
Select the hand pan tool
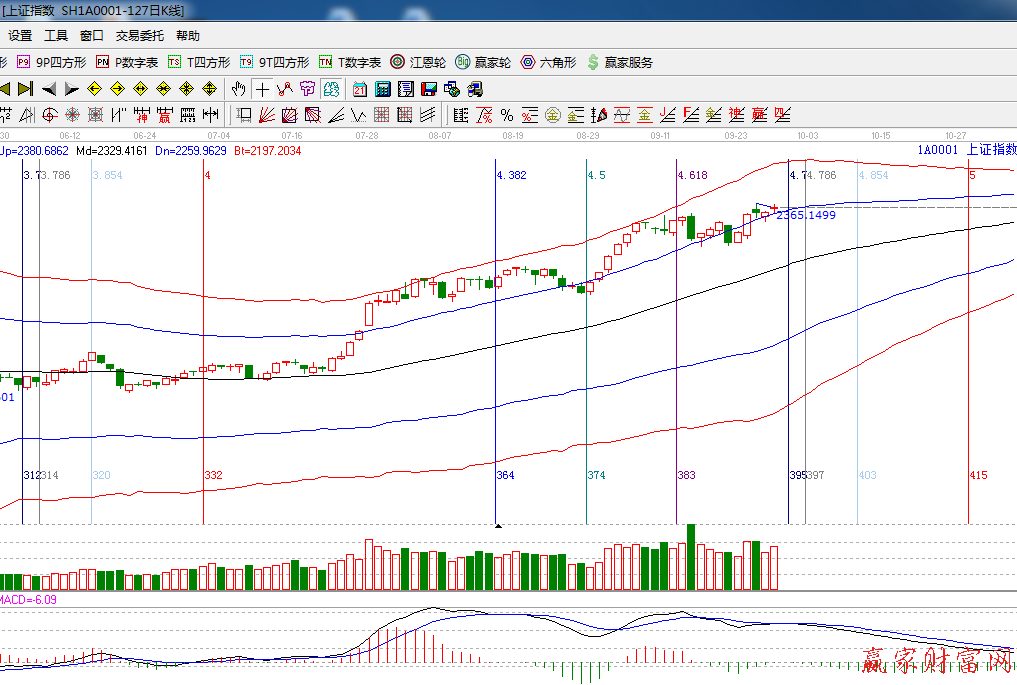coord(239,89)
